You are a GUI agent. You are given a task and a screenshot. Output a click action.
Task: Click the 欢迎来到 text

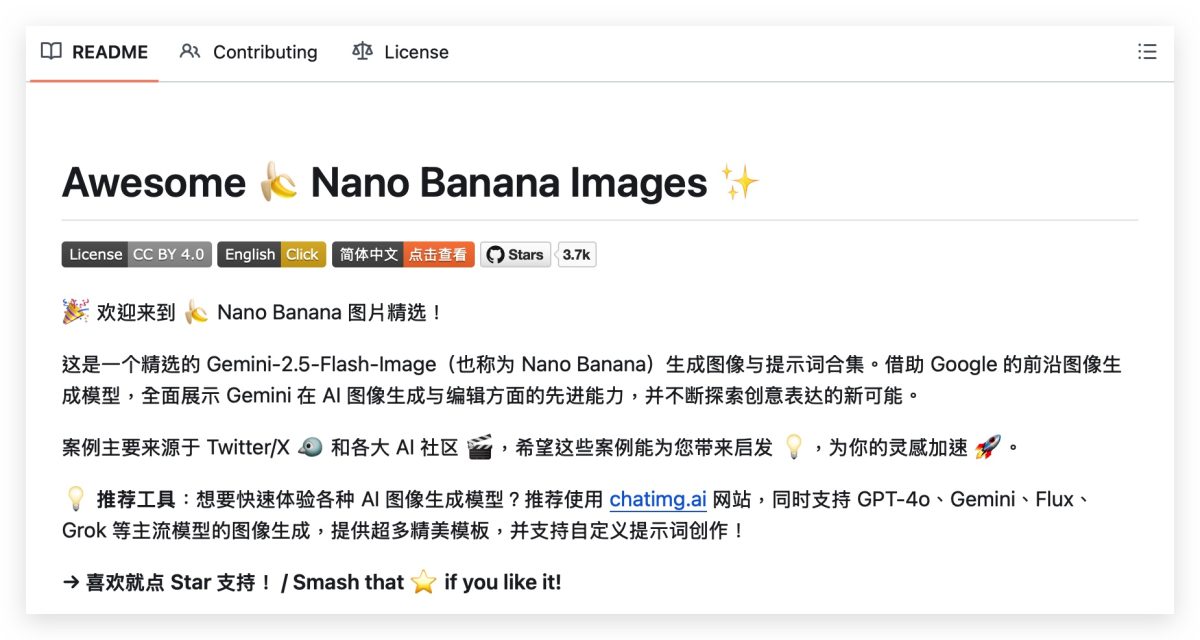tap(136, 312)
